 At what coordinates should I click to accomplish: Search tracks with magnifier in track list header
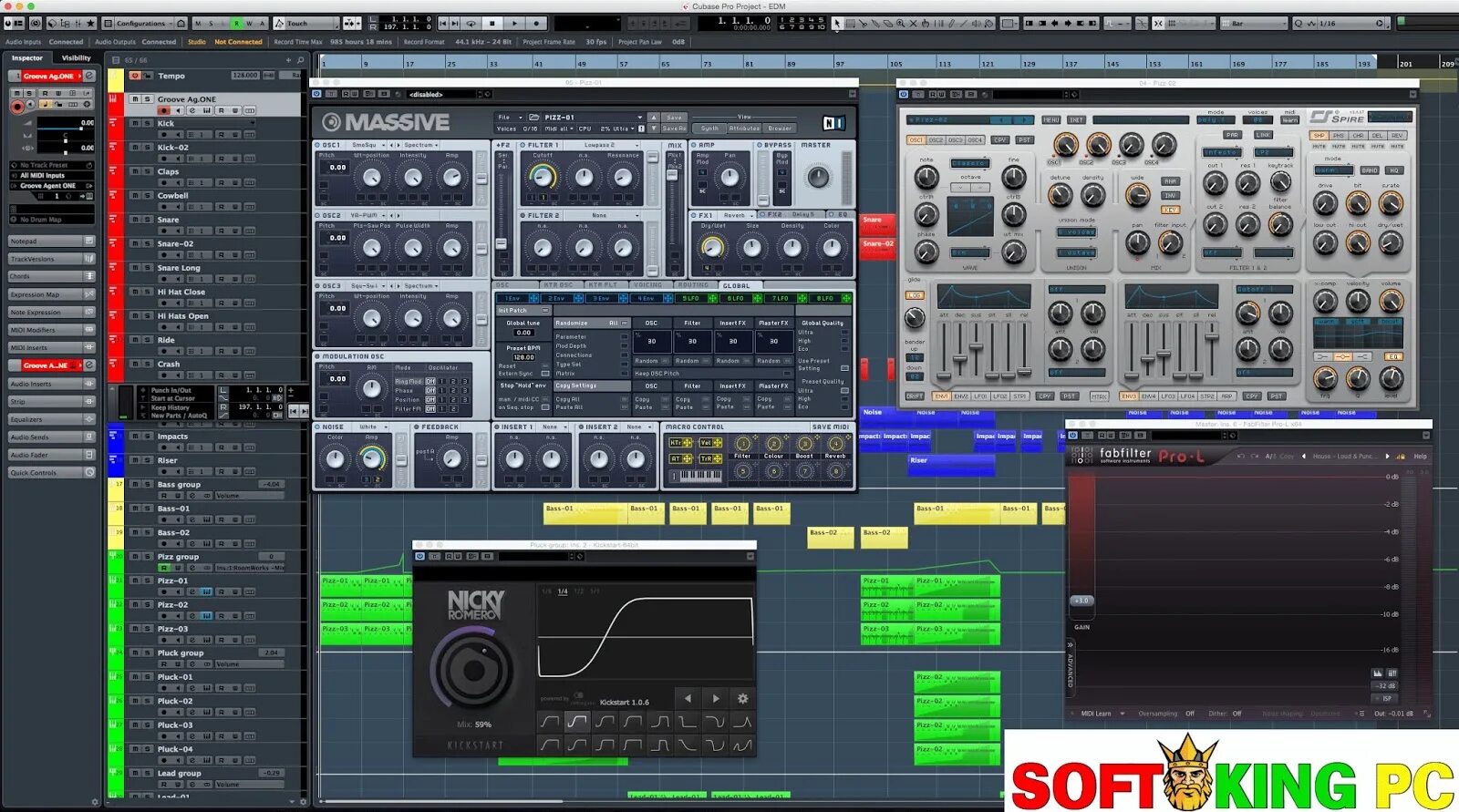[301, 60]
